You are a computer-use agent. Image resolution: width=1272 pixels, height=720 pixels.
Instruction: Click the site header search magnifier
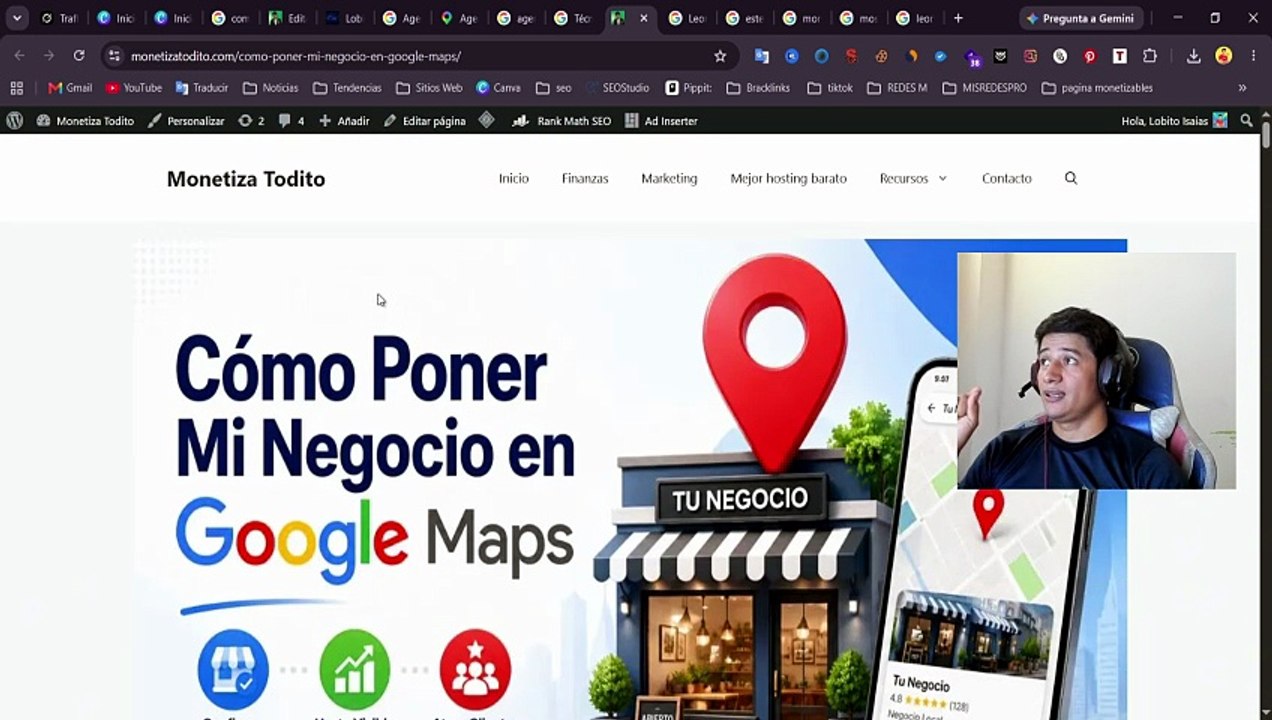(x=1071, y=178)
